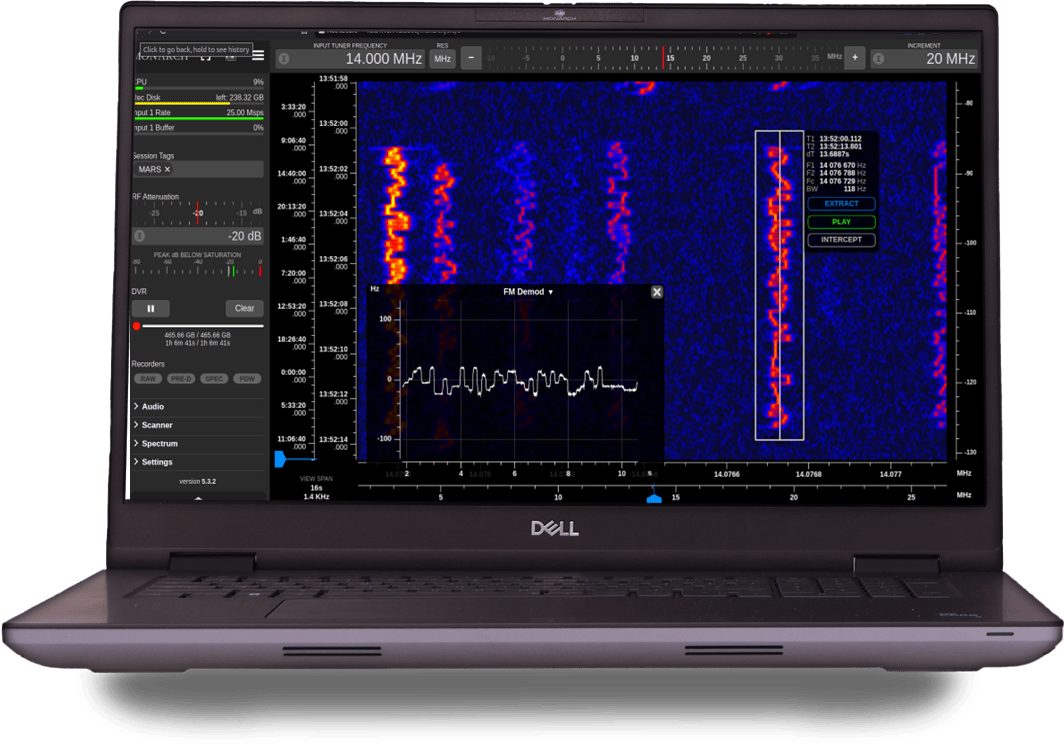Toggle the PDW recorder
The image size is (1064, 744).
click(246, 379)
